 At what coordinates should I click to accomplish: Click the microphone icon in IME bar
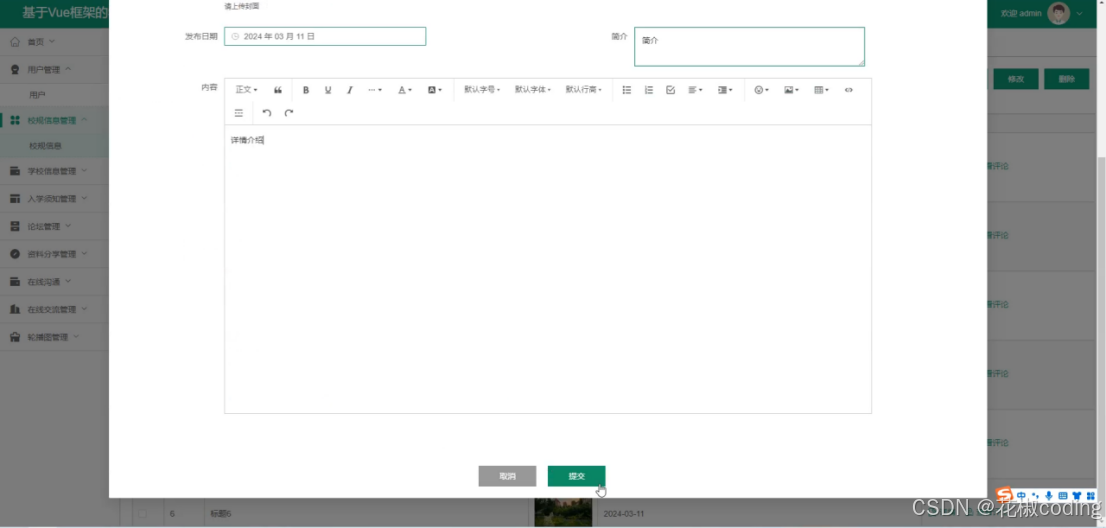(1049, 496)
